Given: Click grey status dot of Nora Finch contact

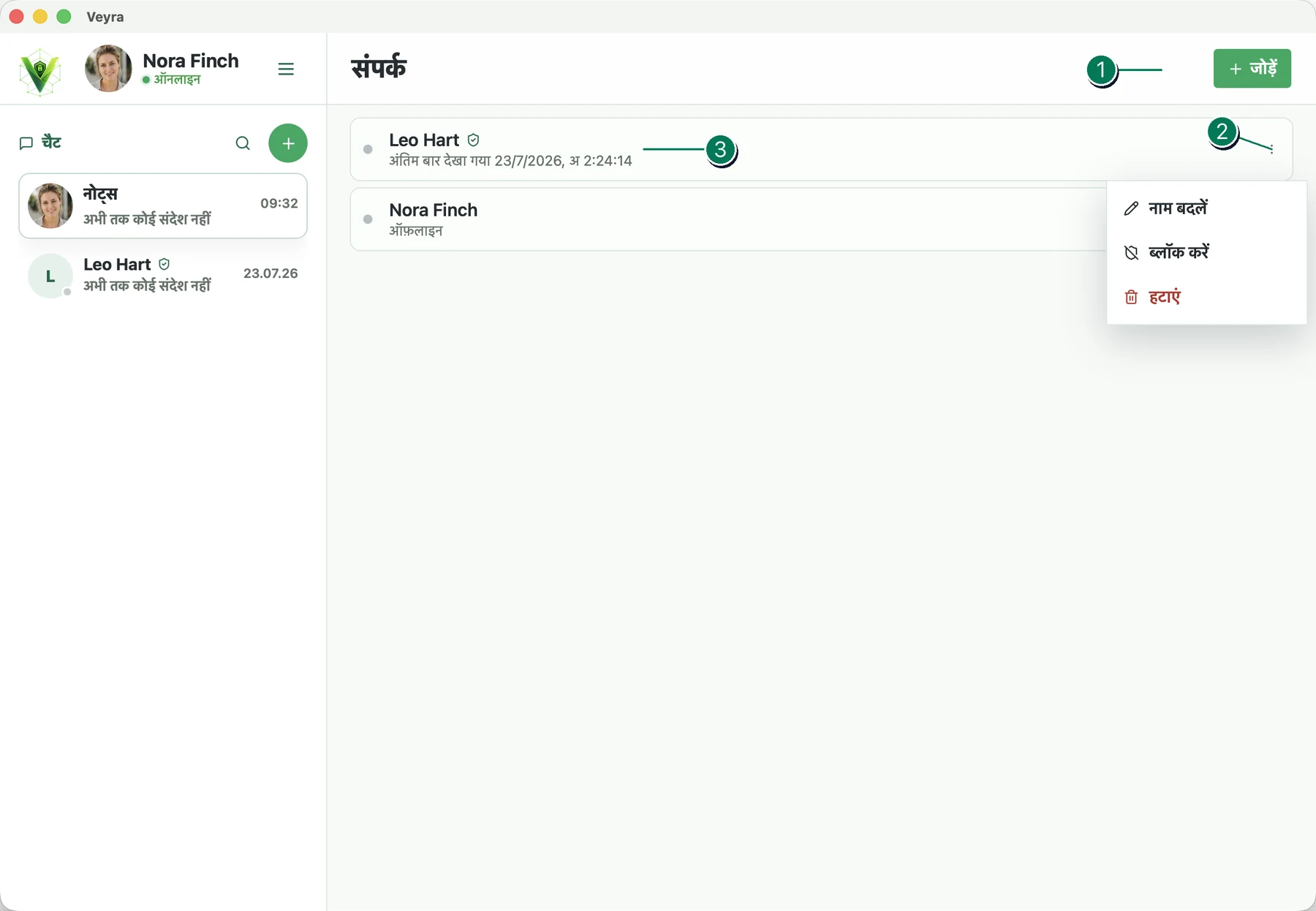Looking at the screenshot, I should pos(368,219).
